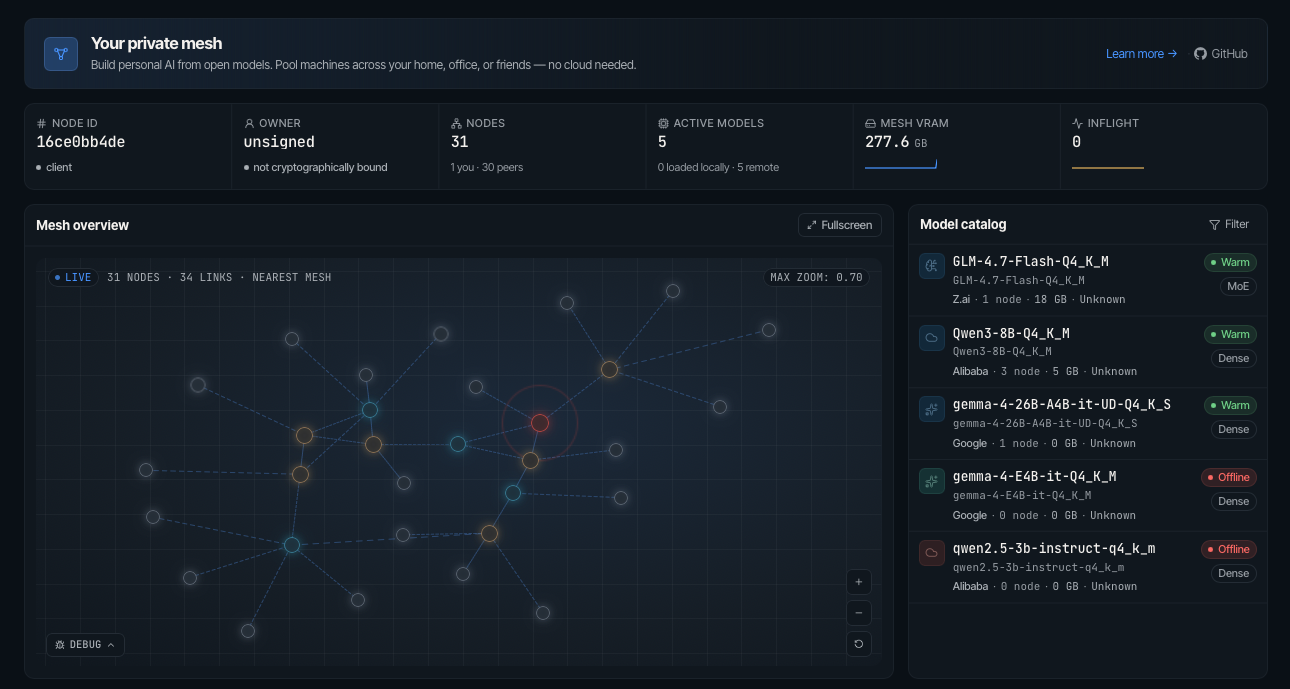The height and width of the screenshot is (689, 1290).
Task: Click the Qwen3-8B cloud icon
Action: point(932,338)
